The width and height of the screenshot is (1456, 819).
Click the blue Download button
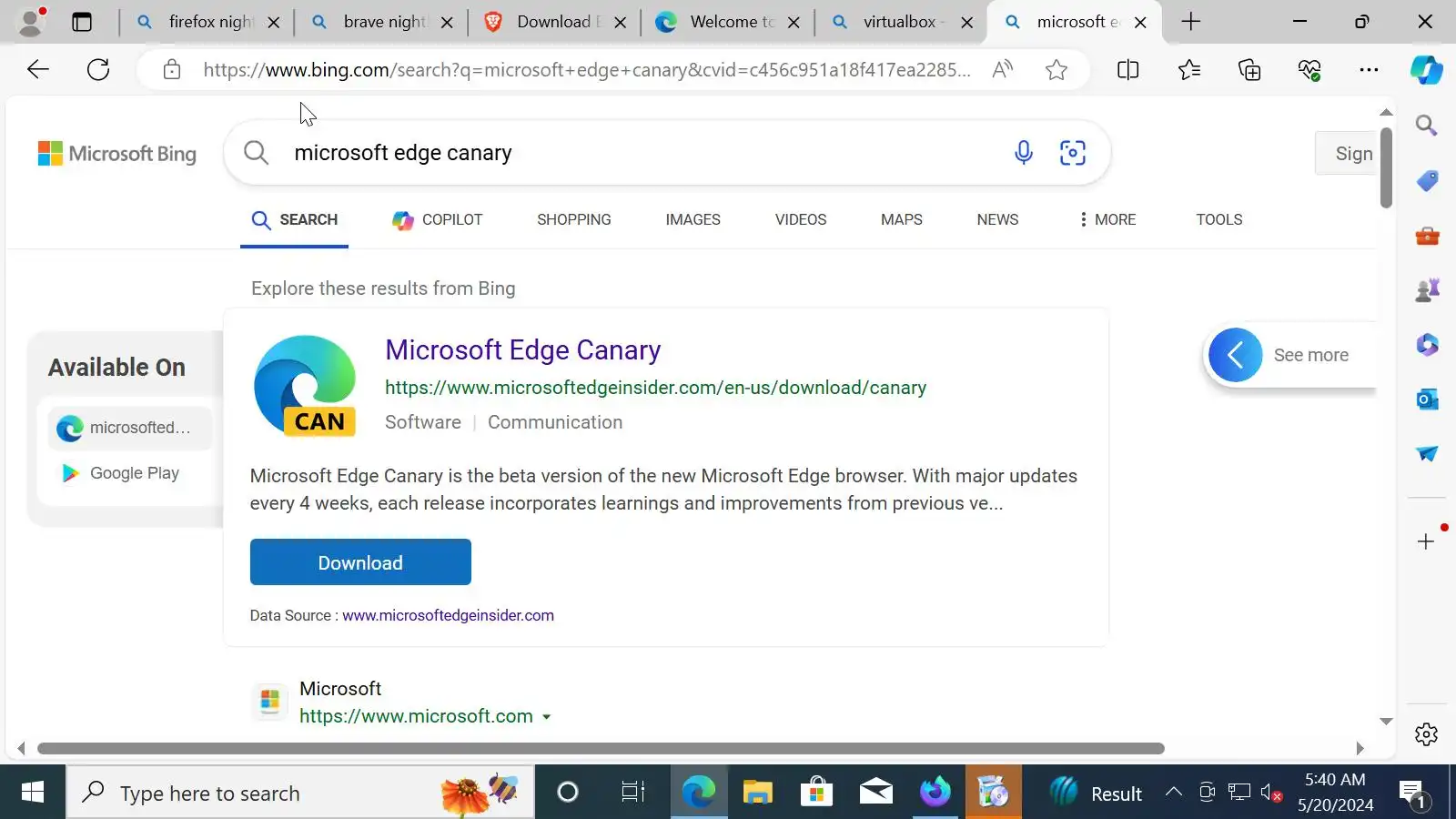pos(360,562)
